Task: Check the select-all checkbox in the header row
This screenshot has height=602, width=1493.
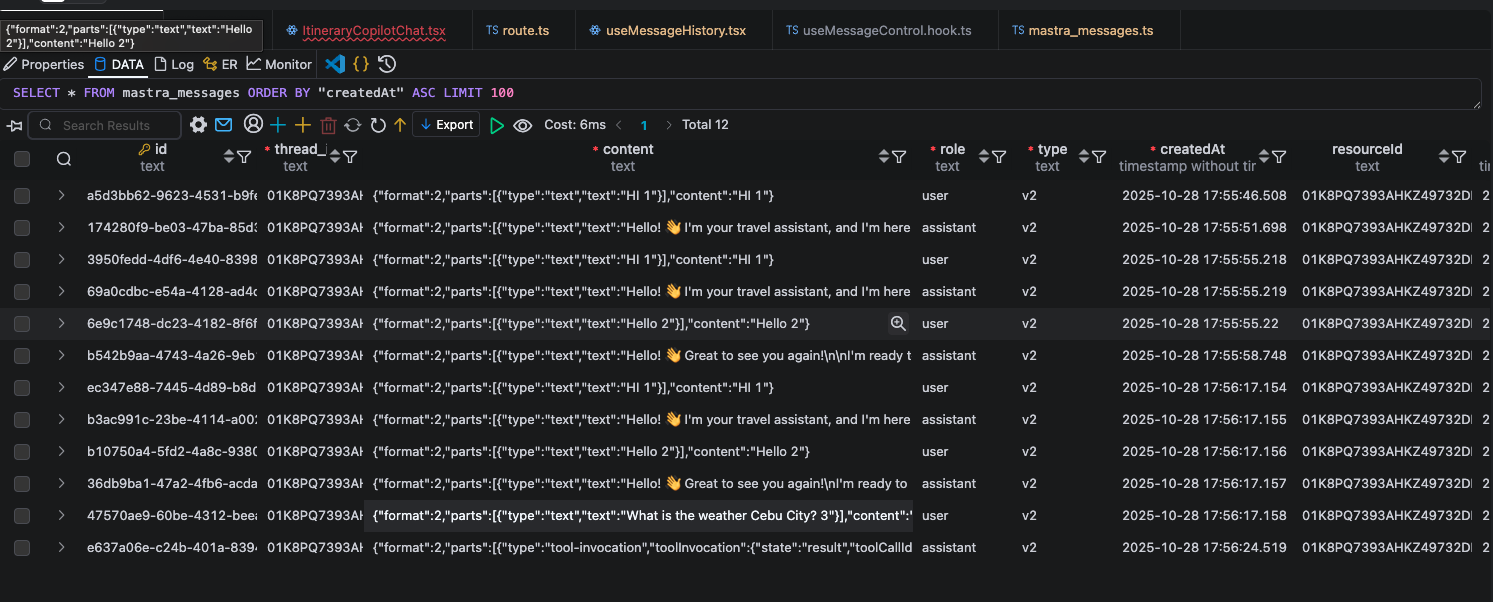Action: pos(22,158)
